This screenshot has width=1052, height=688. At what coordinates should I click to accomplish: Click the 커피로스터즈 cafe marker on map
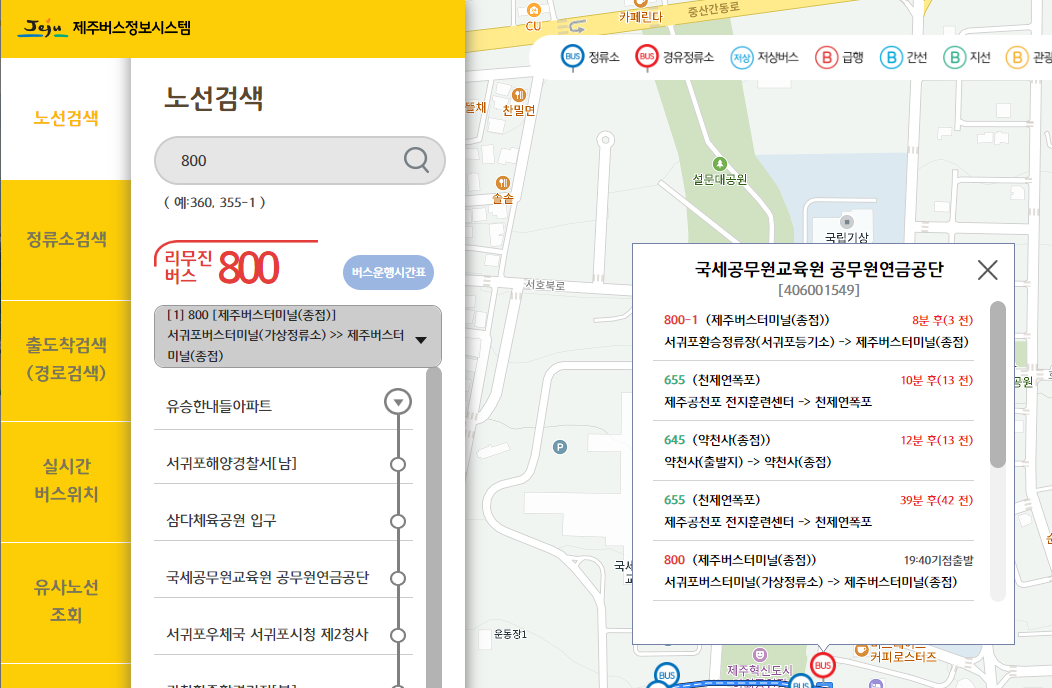[861, 650]
